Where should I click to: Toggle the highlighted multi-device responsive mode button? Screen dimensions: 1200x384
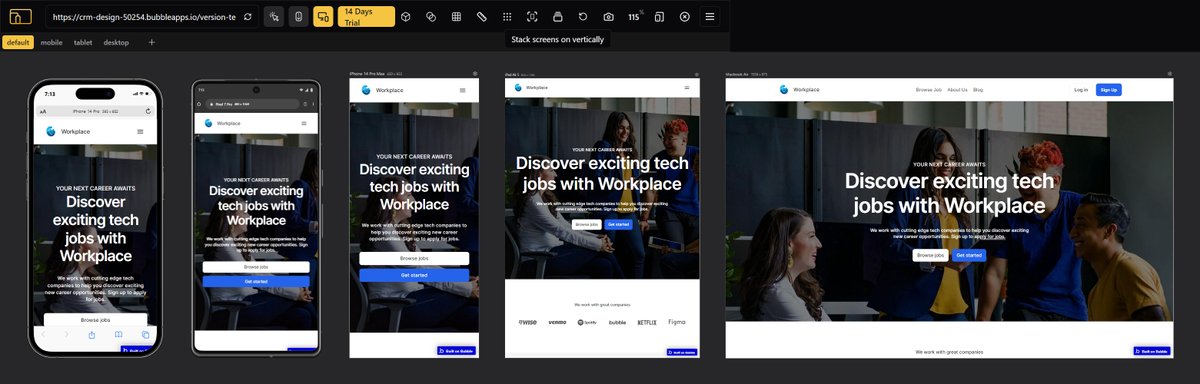point(324,17)
